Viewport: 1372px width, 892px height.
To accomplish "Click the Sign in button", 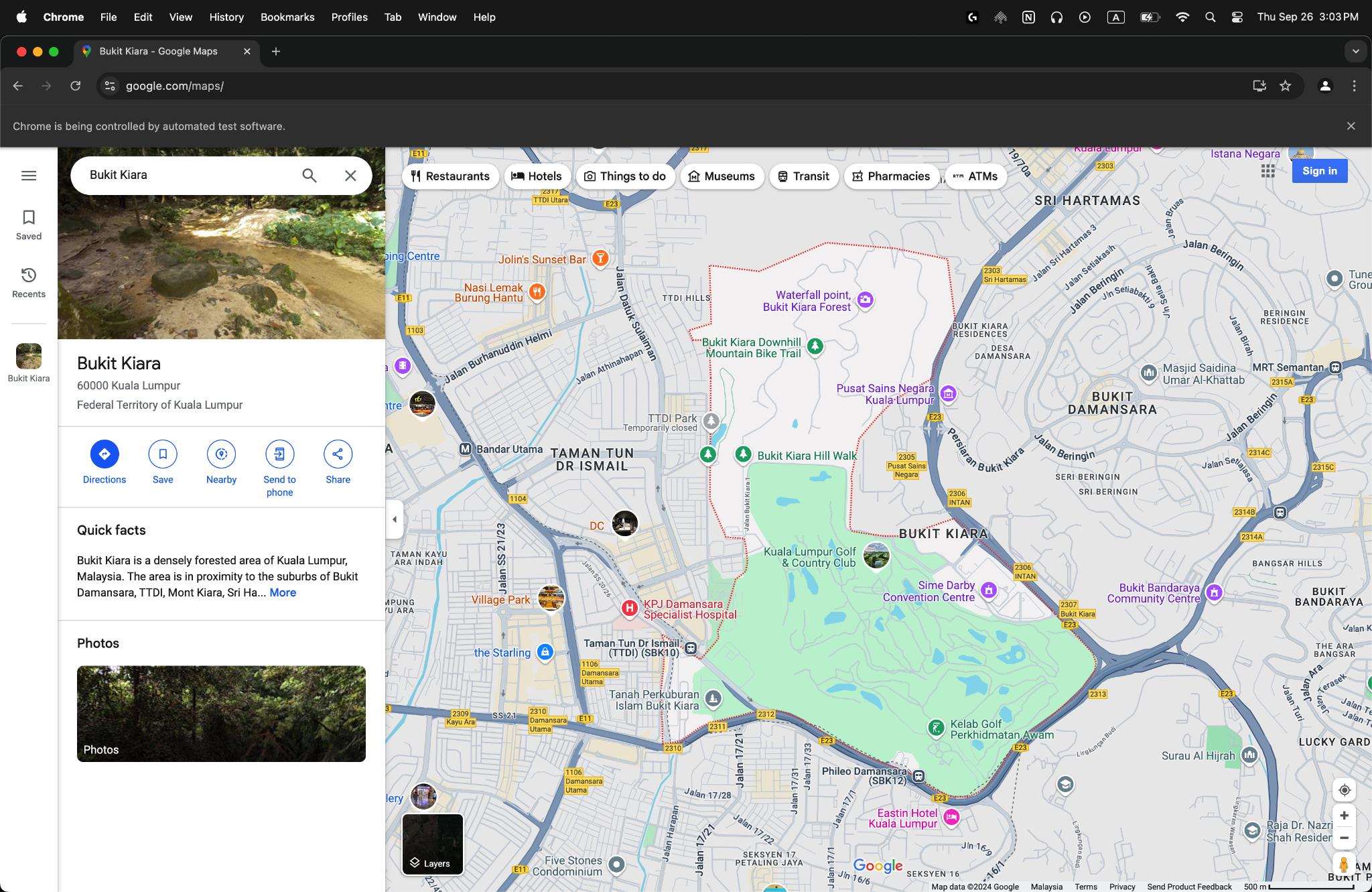I will 1319,171.
